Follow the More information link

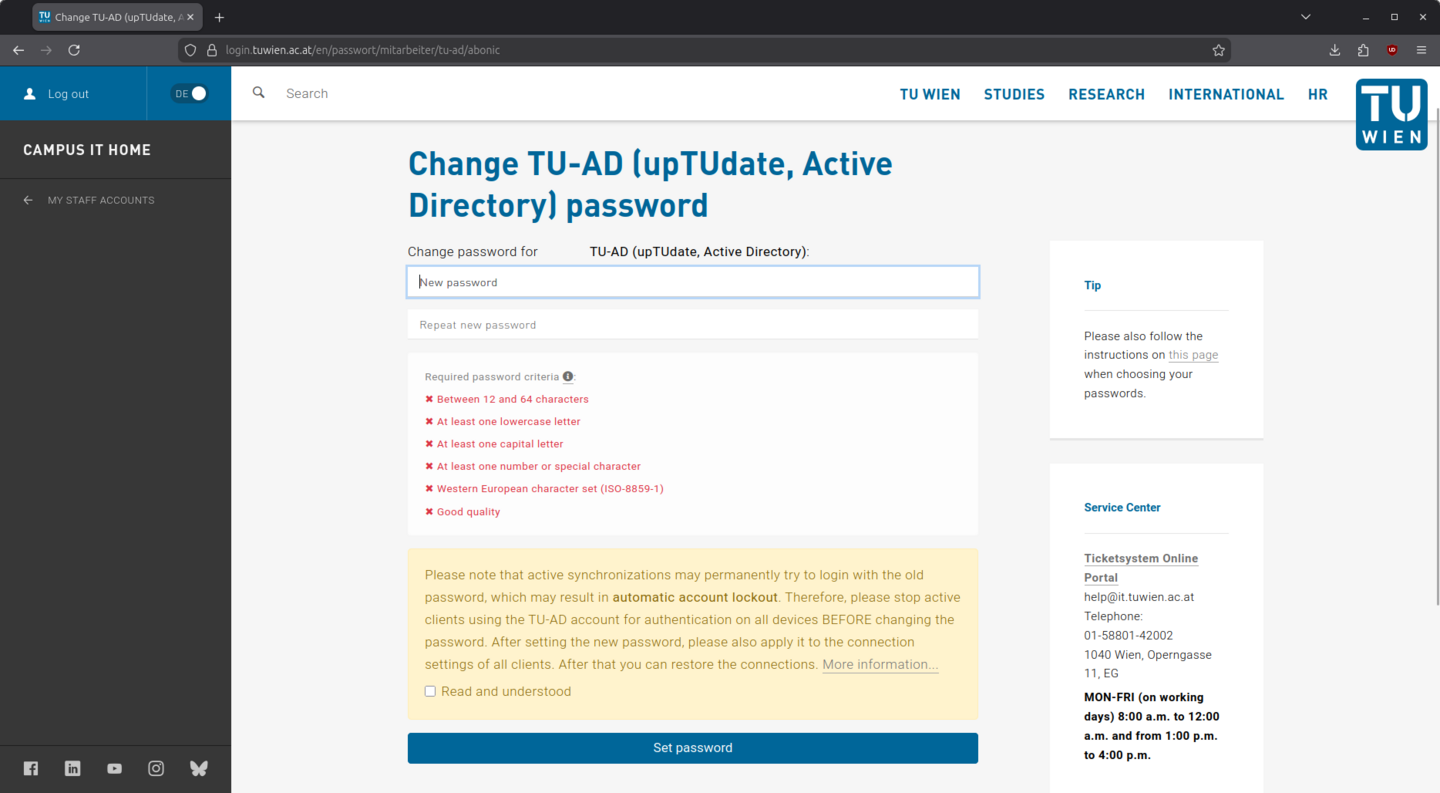coord(880,665)
